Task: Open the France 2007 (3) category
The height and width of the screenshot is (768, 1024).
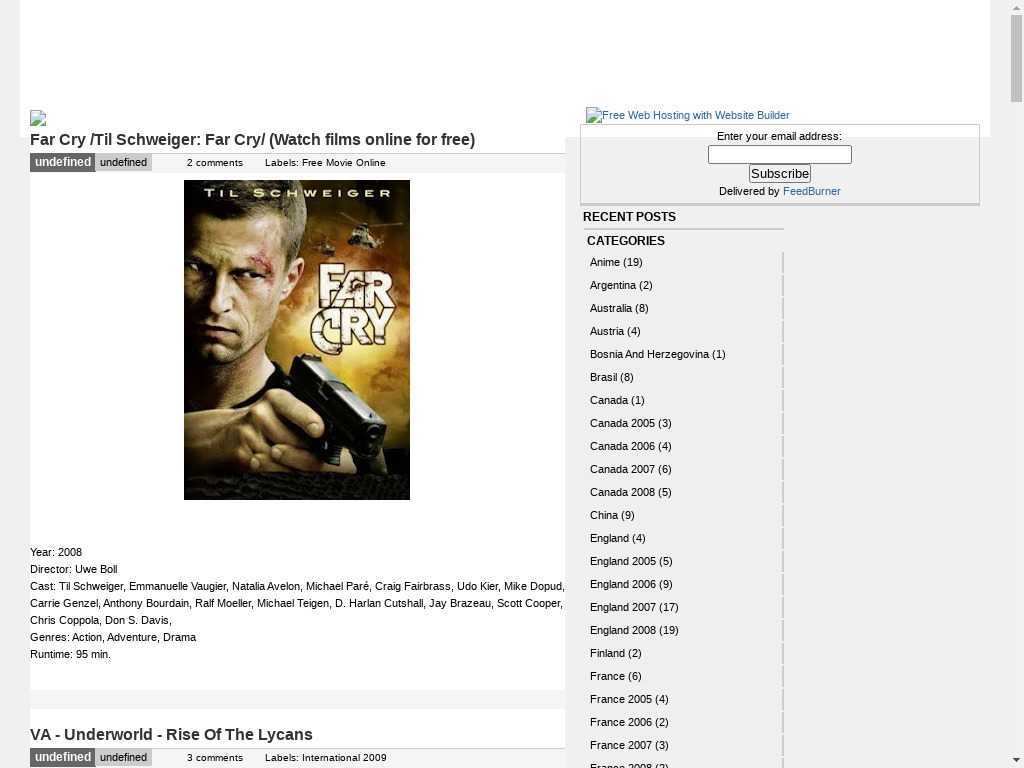Action: pos(629,745)
